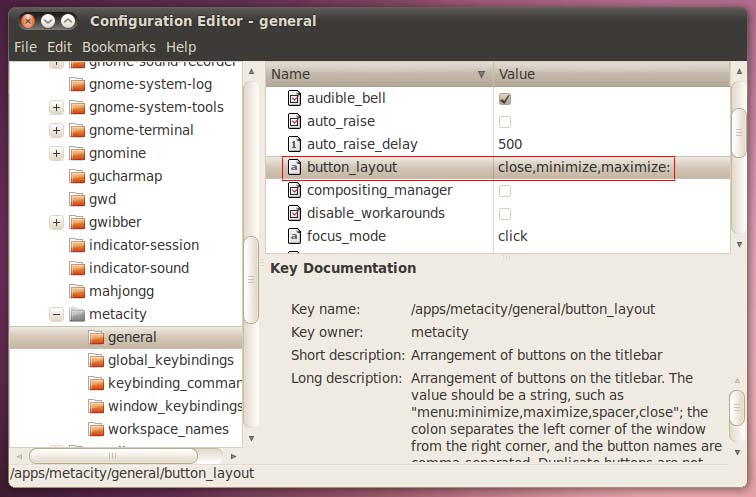The image size is (756, 497).
Task: Click the key list vertical scrollbar thumb
Action: coord(739,133)
